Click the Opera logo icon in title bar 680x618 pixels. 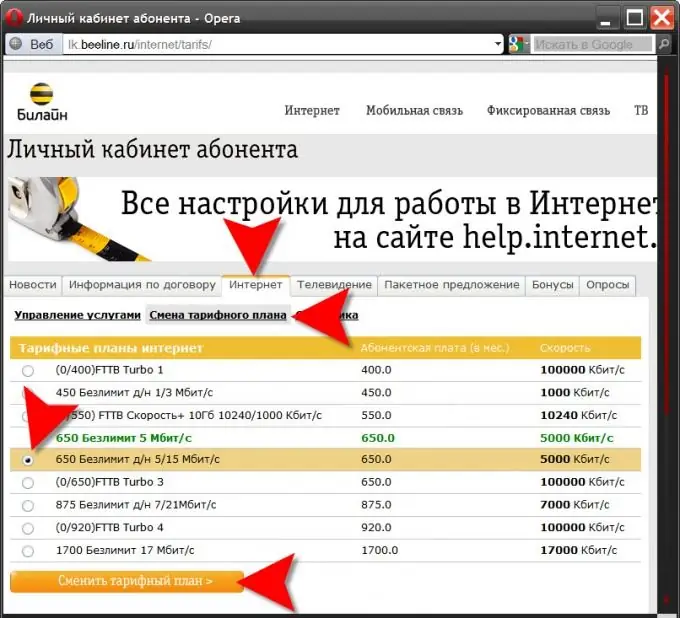point(14,18)
